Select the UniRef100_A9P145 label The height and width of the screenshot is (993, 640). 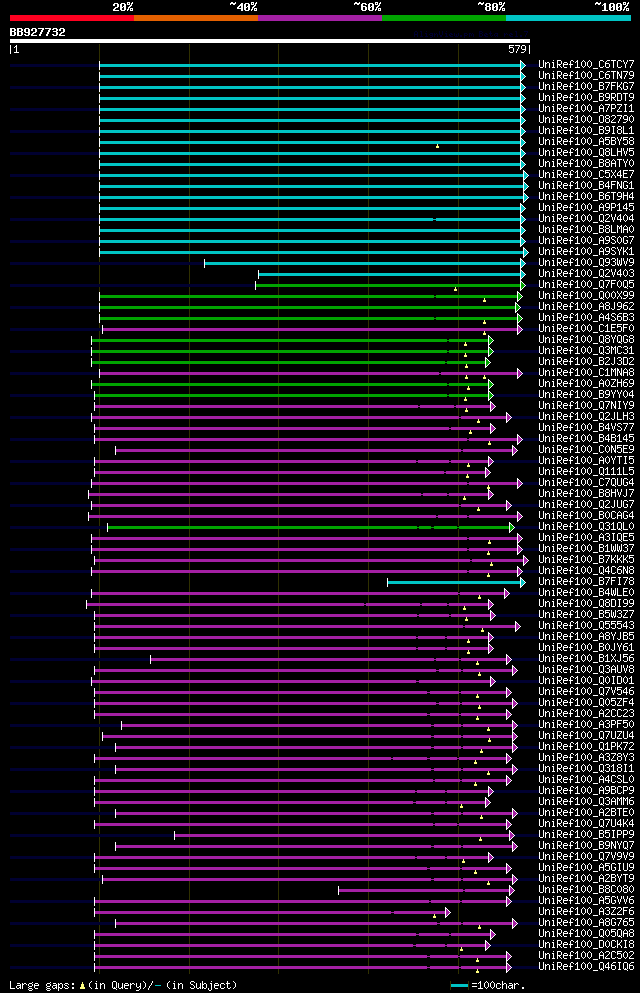(x=586, y=207)
